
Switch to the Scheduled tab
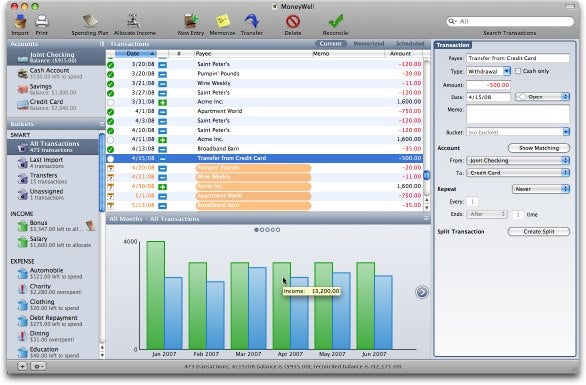[x=410, y=44]
